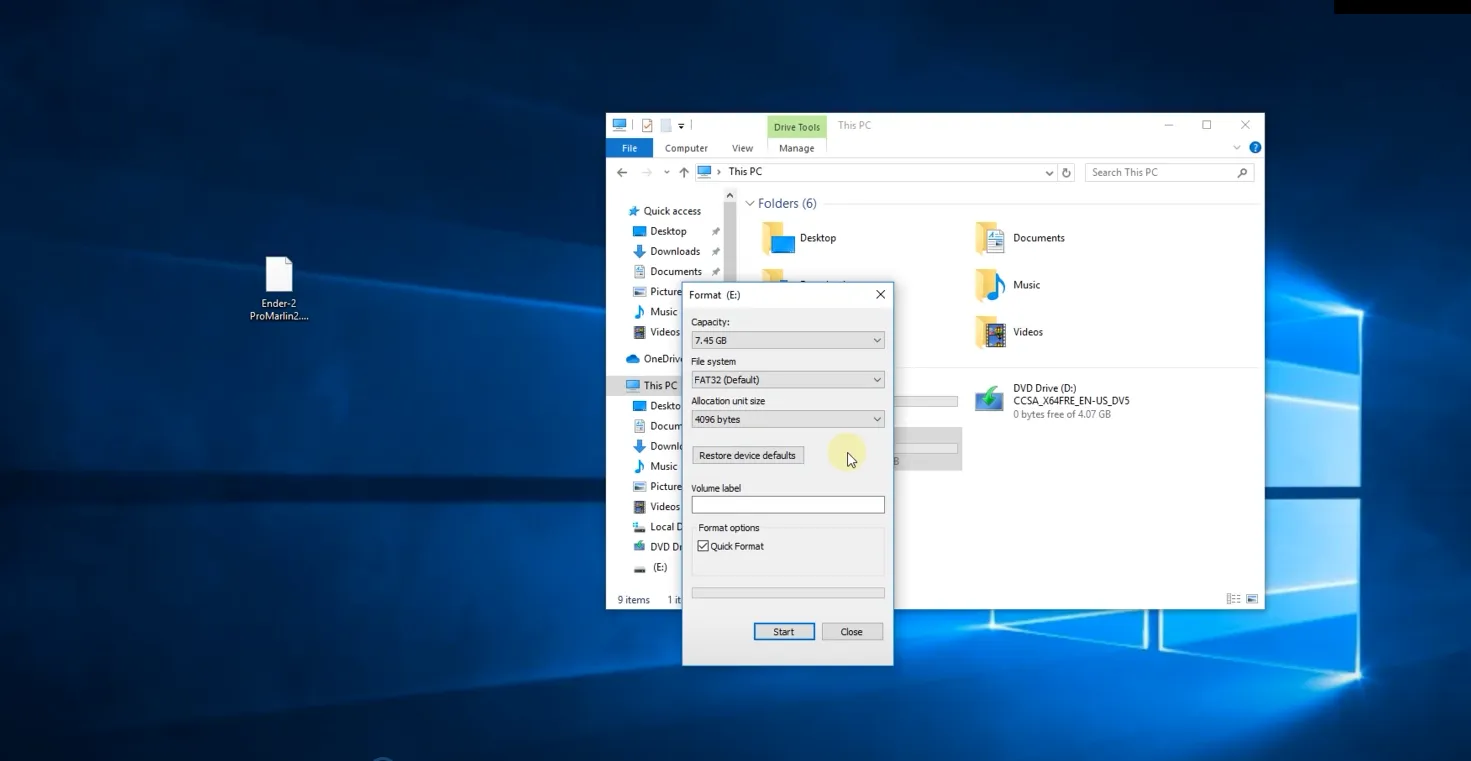The height and width of the screenshot is (761, 1471).
Task: Click inside the Volume label field
Action: click(787, 506)
